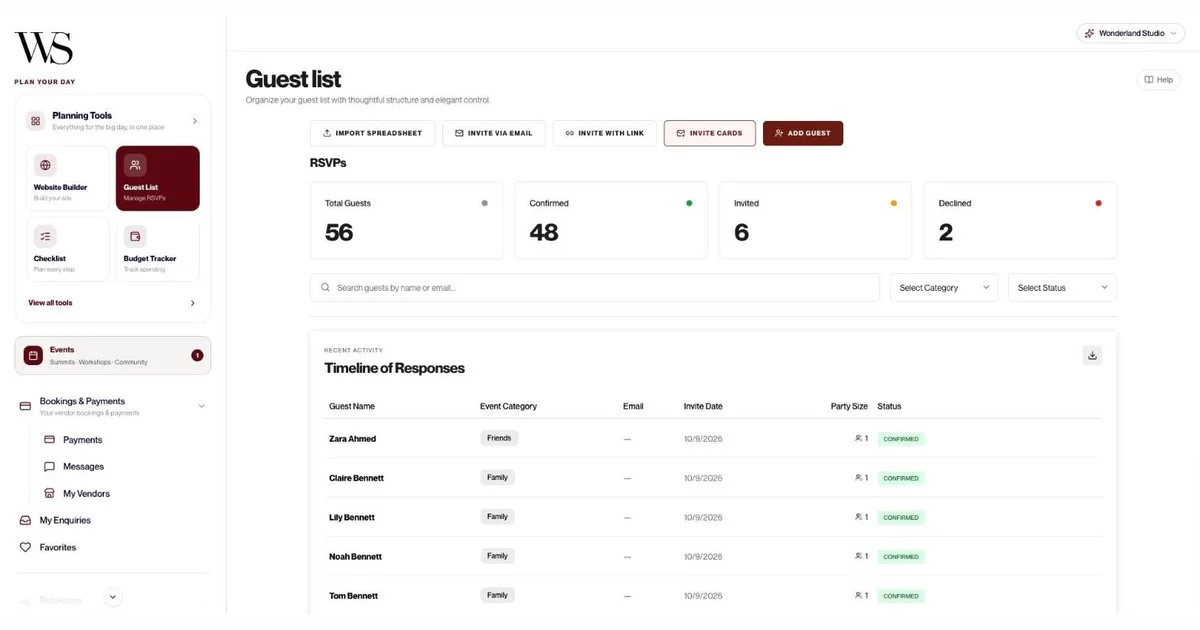Select the Guest List people icon
This screenshot has height=630, width=1200.
click(x=135, y=165)
